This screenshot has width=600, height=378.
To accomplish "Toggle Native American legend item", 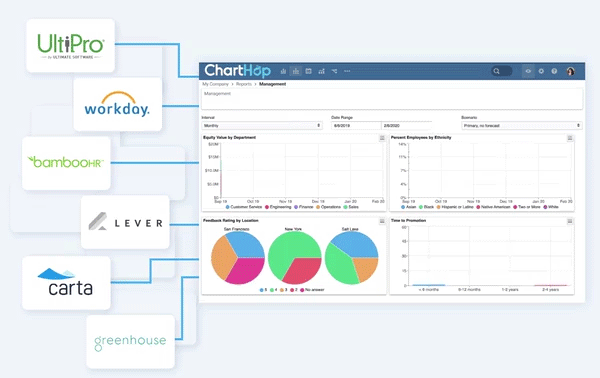I will 493,207.
